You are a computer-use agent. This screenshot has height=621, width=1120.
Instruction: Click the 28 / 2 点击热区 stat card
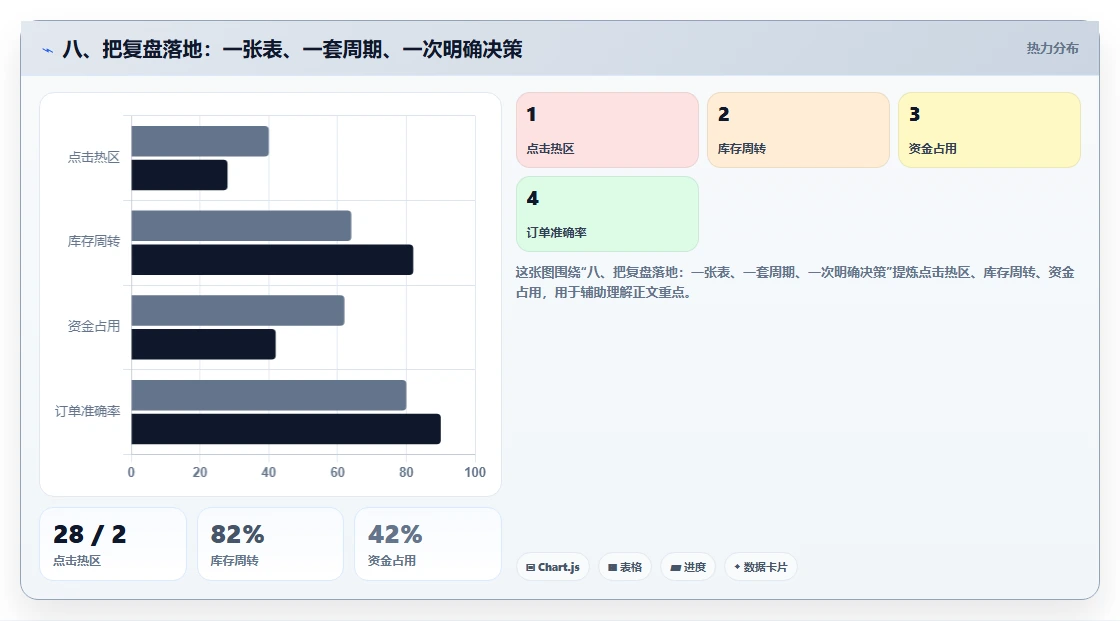click(113, 544)
